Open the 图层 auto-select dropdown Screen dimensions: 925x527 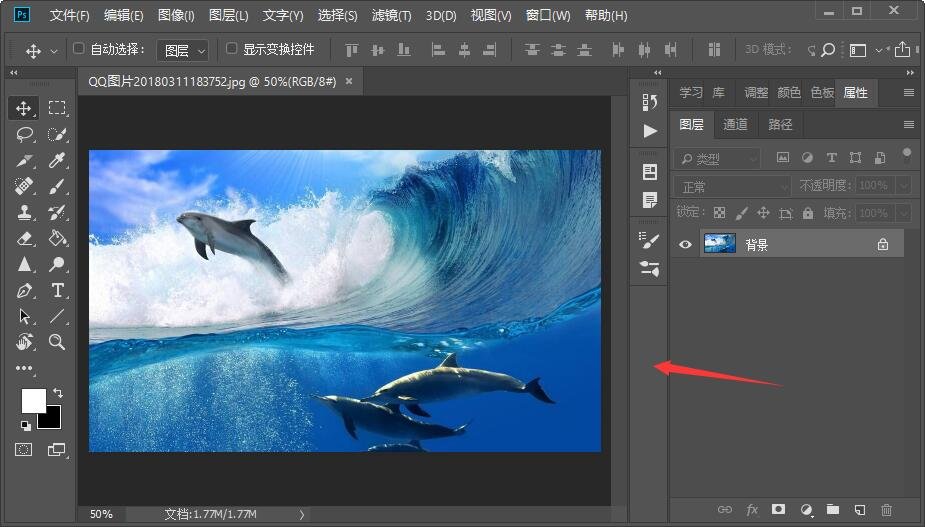tap(183, 51)
